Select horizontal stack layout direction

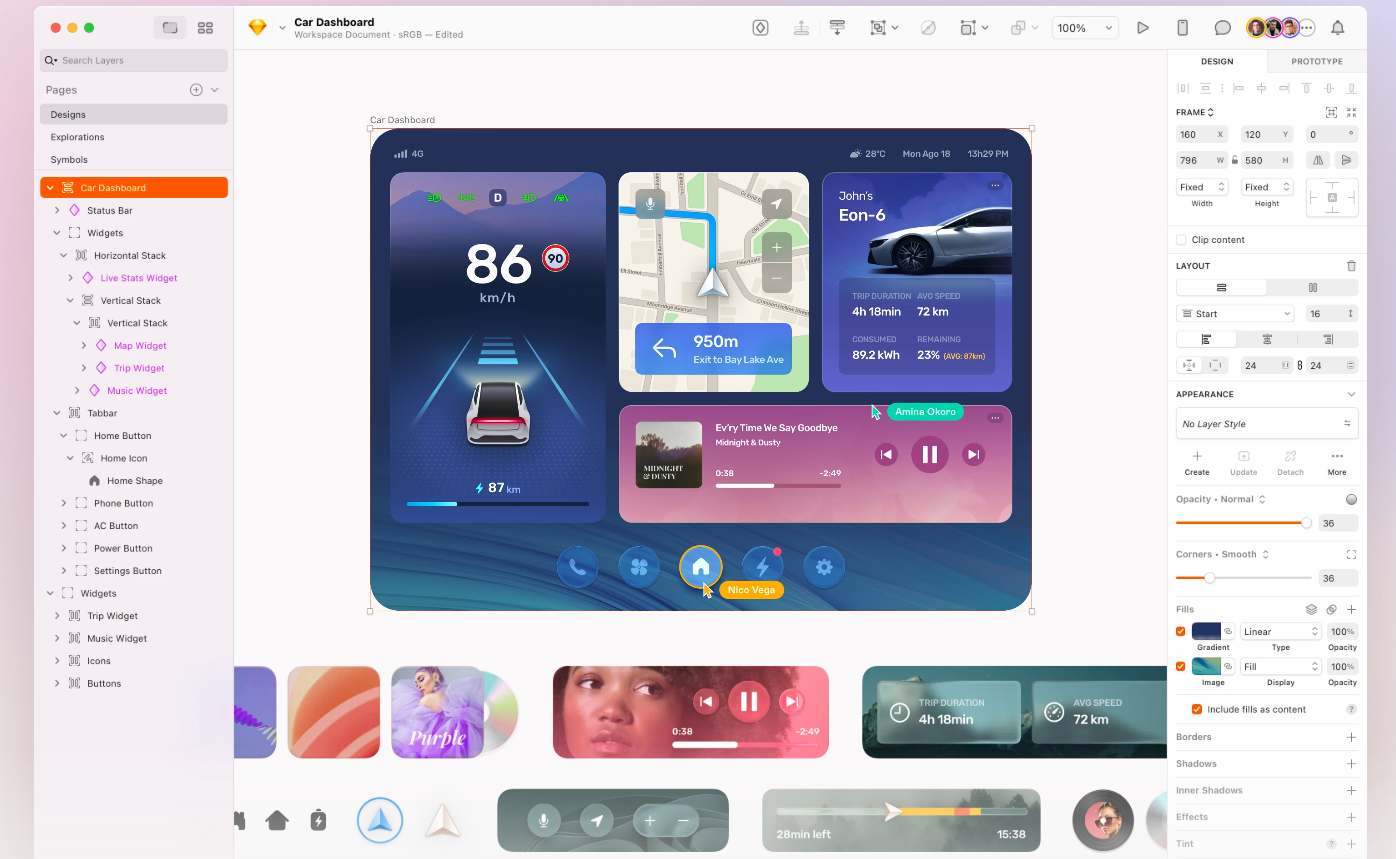point(1312,288)
